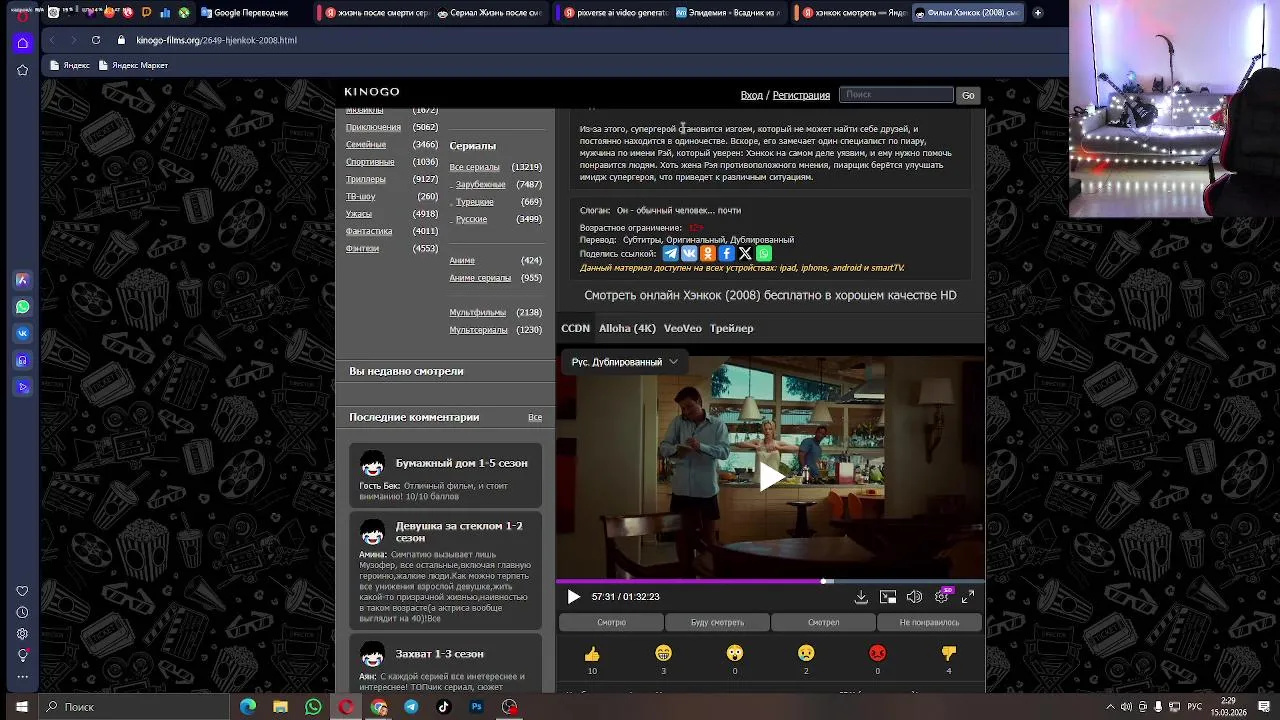Open the Вход login link
1280x720 pixels.
pyautogui.click(x=751, y=95)
